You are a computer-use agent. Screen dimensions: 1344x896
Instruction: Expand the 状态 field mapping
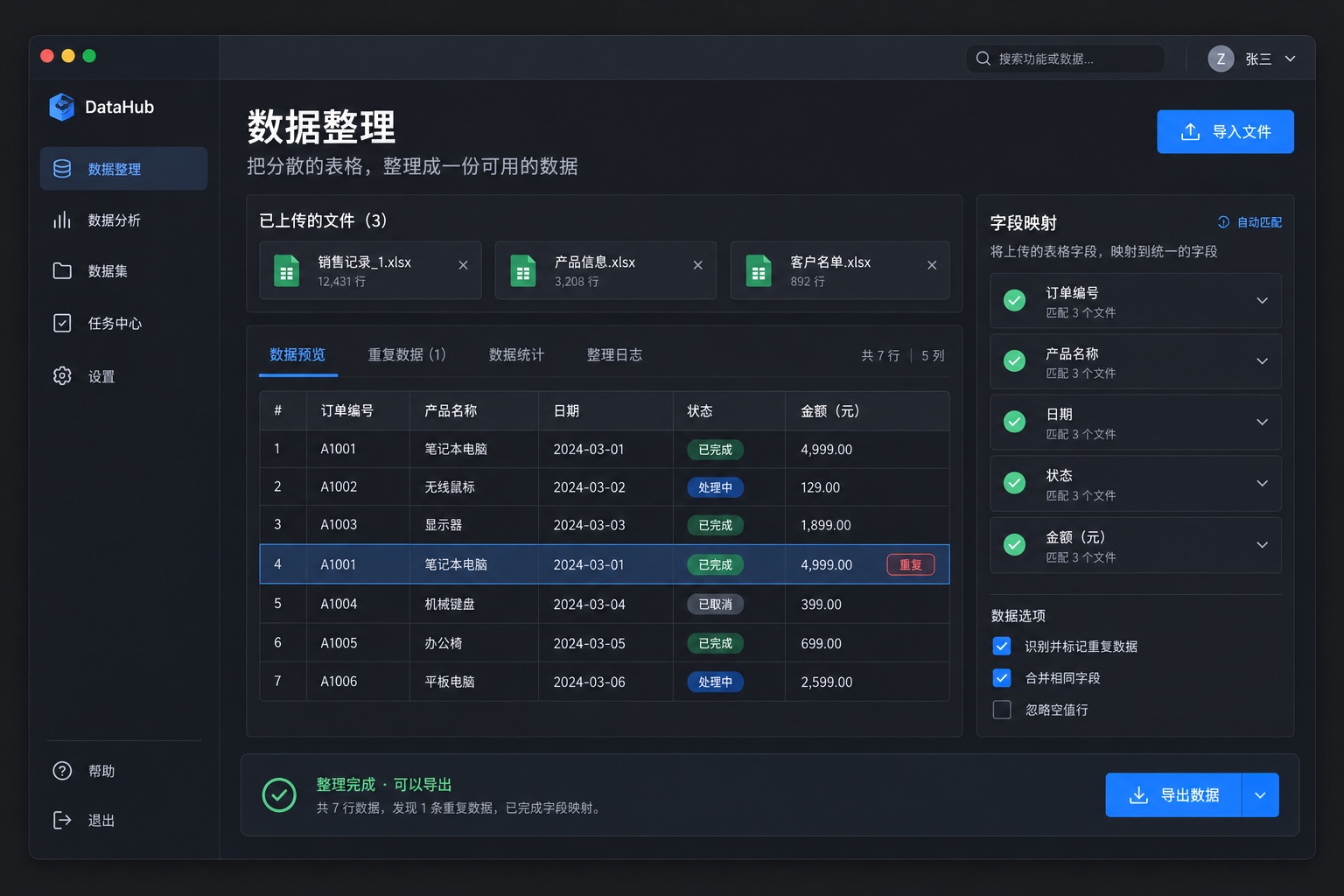(1262, 483)
